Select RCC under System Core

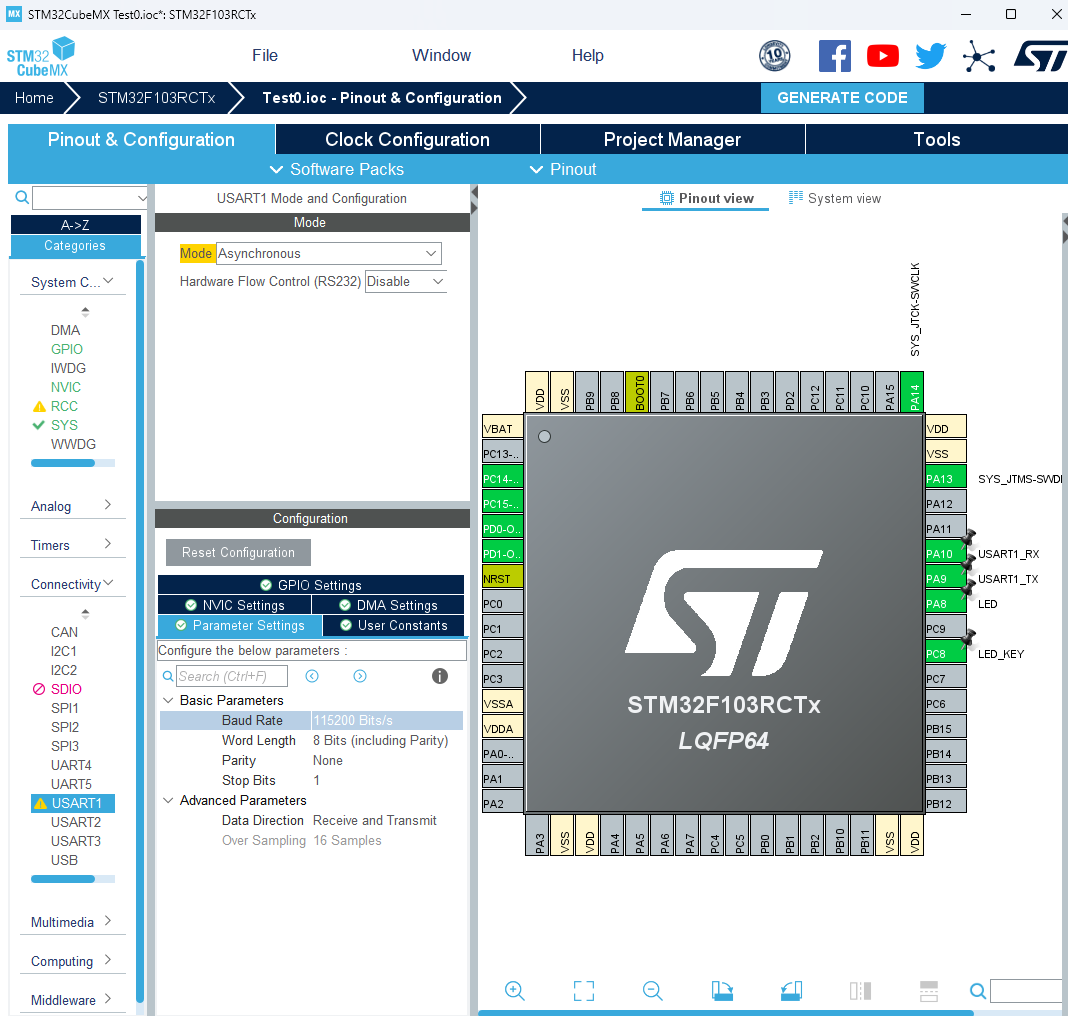click(64, 406)
